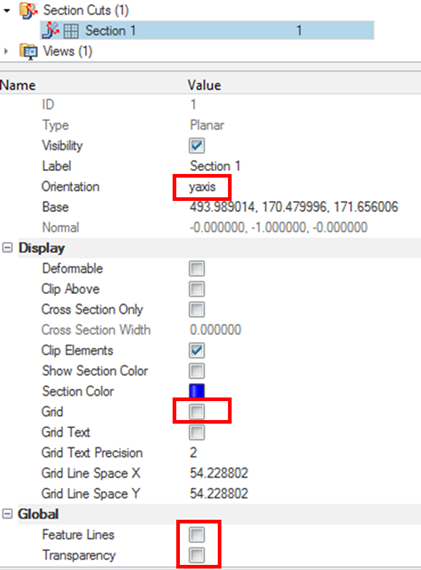Click the Section Cuts folder icon
The image size is (421, 570).
click(29, 11)
